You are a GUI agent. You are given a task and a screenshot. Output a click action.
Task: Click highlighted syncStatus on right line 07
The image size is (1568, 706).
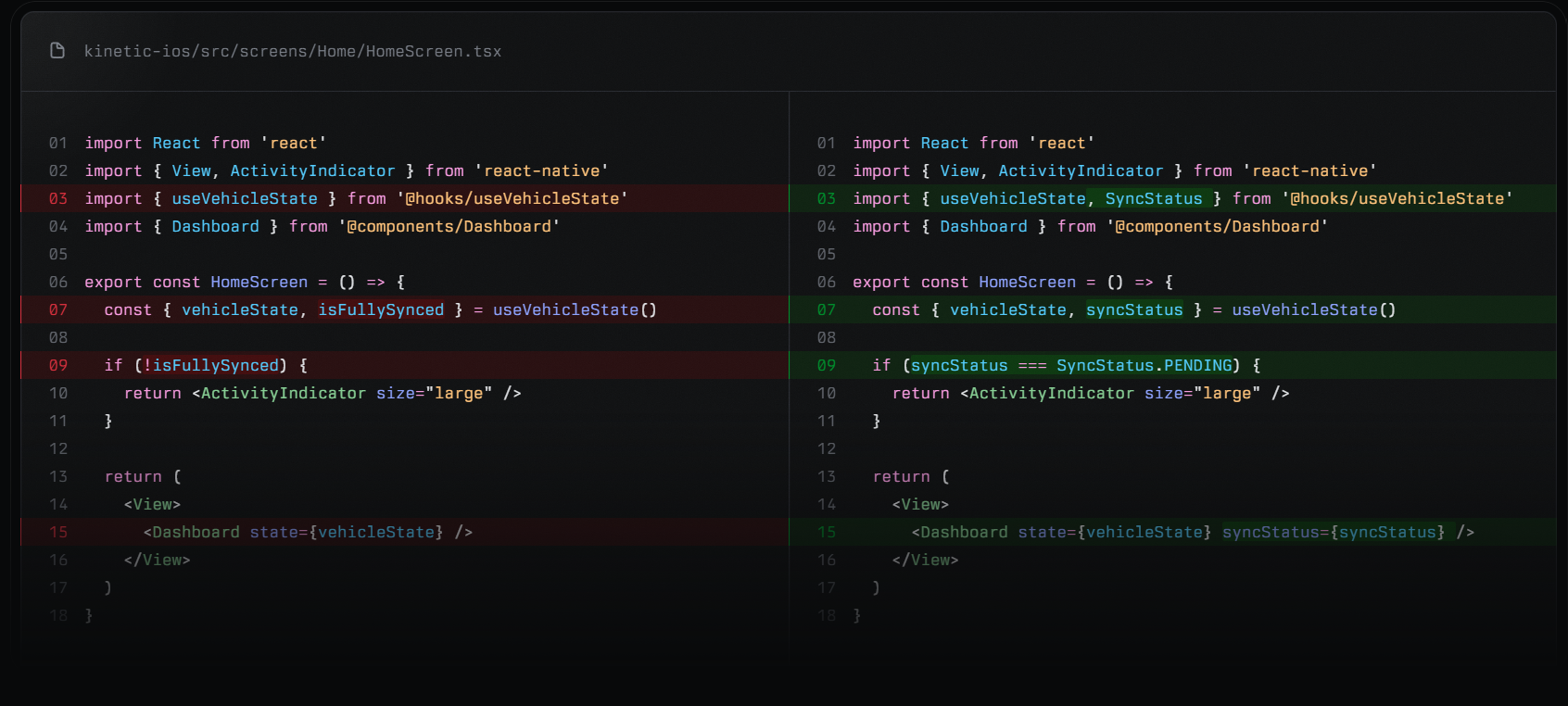pos(1134,309)
